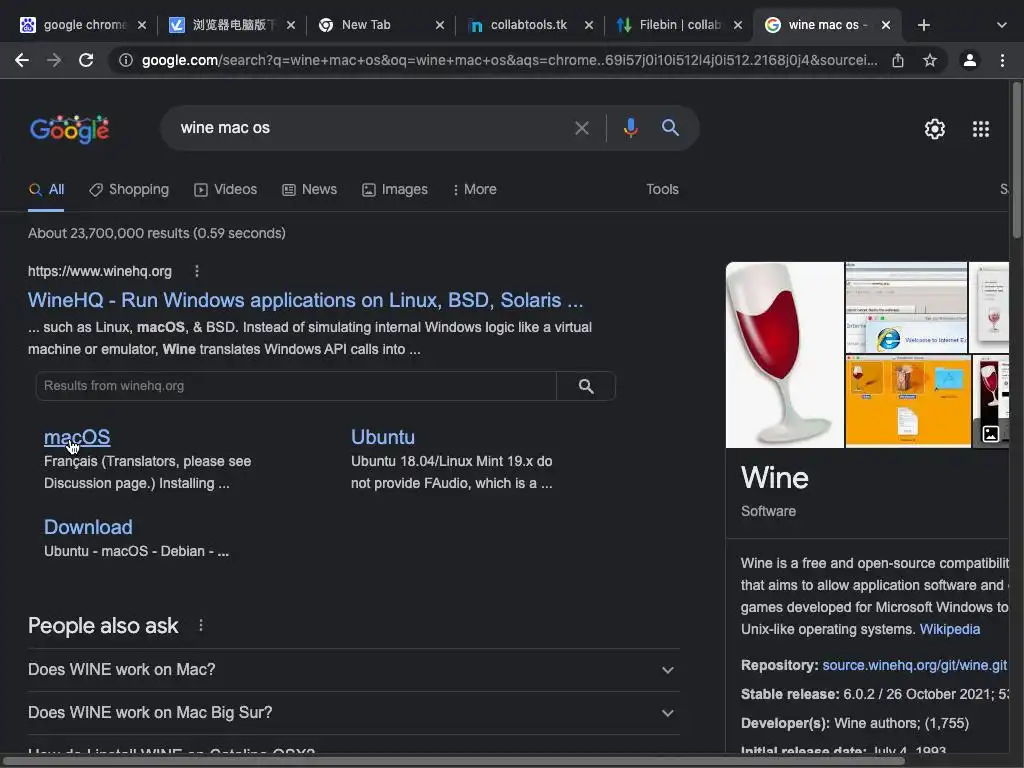Reload the current page

(86, 61)
